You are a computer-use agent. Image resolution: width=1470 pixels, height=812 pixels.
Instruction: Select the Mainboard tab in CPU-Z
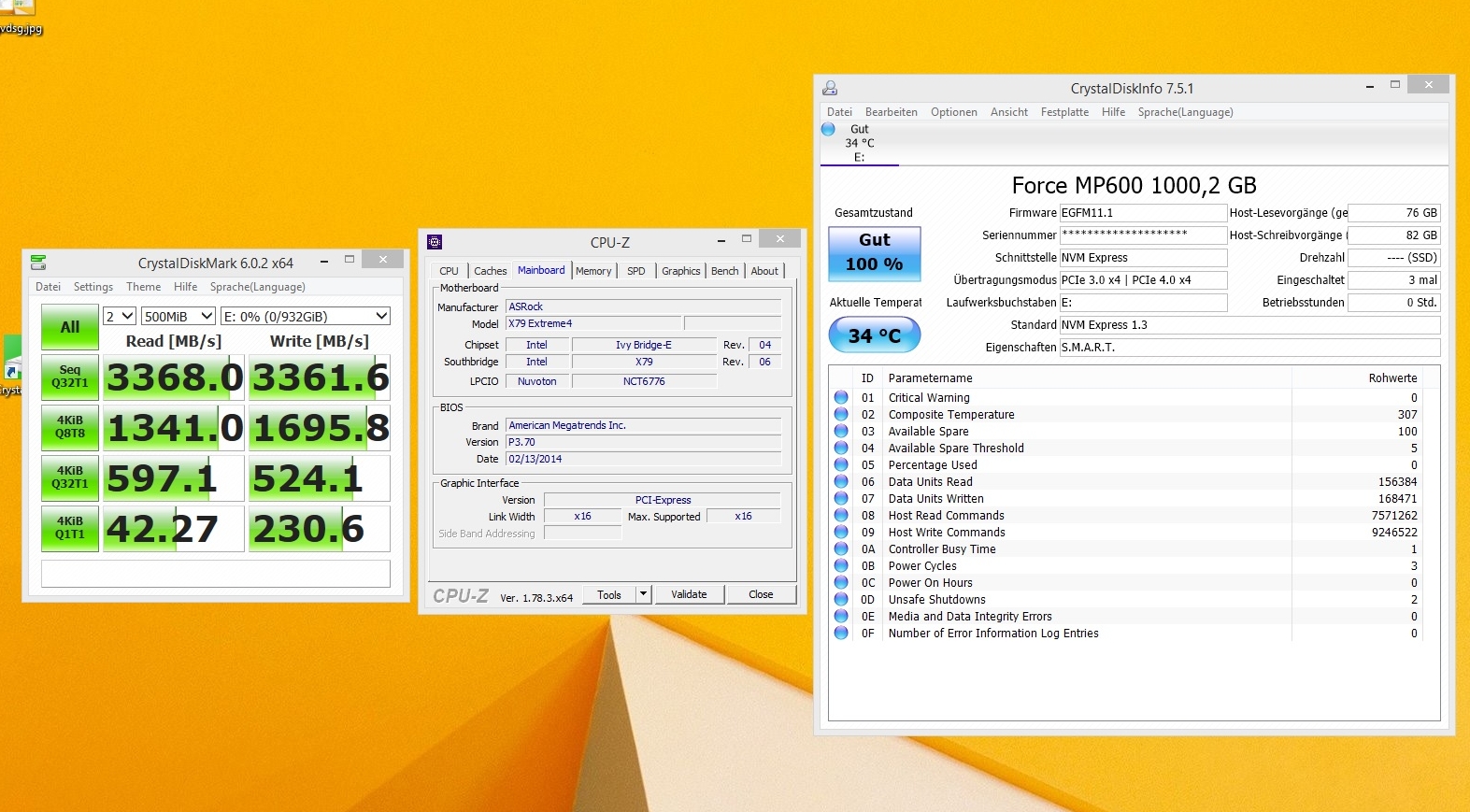click(x=541, y=270)
